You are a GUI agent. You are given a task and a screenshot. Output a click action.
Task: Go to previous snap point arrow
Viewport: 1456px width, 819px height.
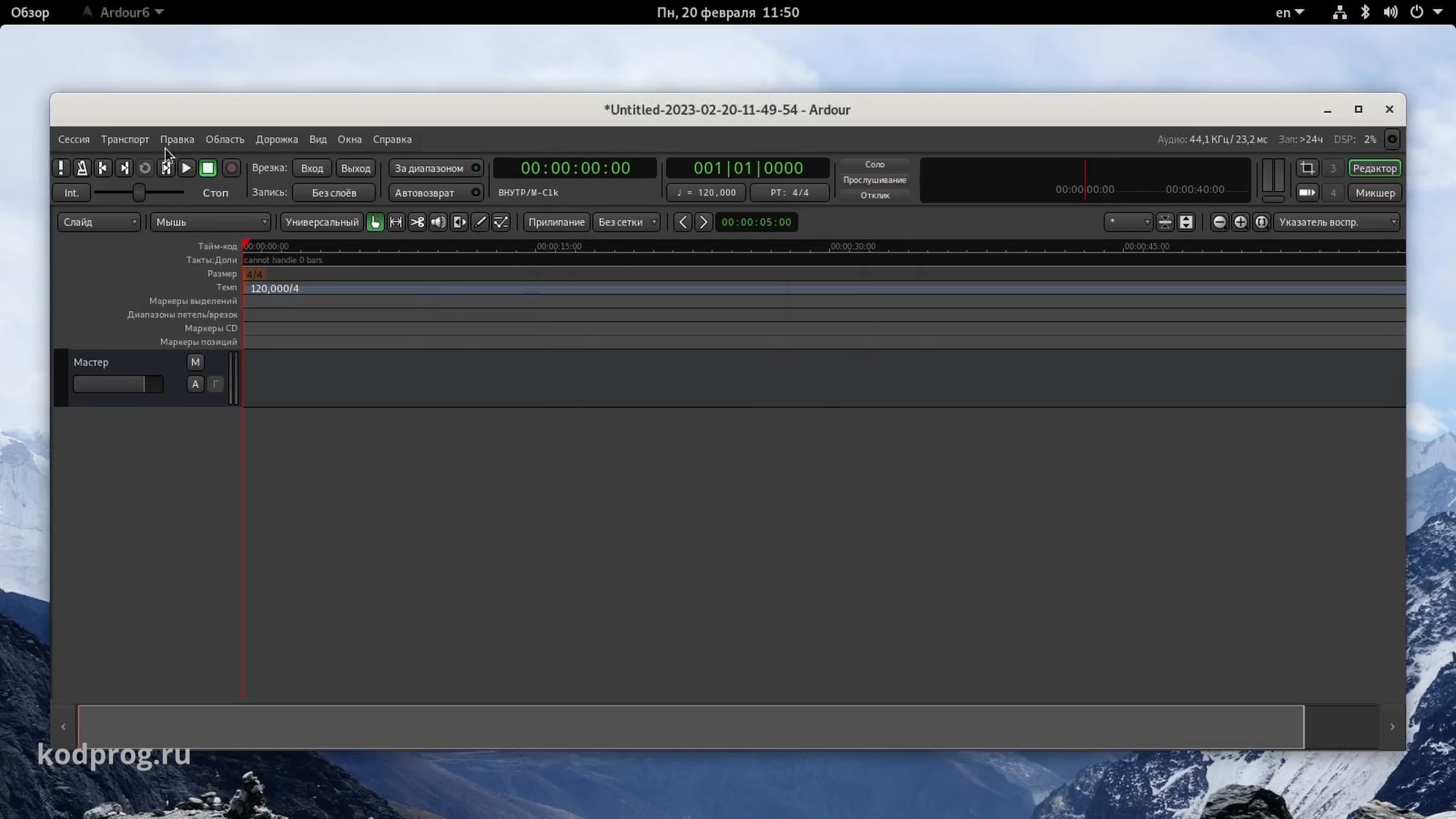682,222
